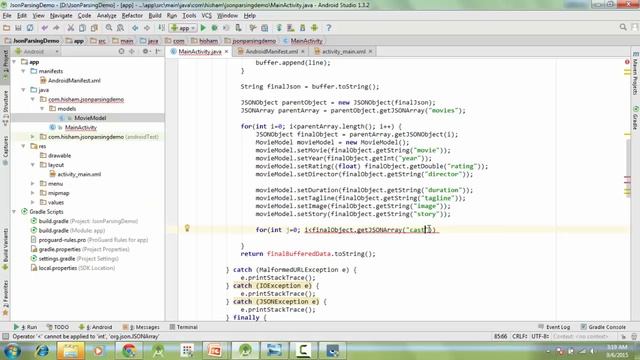This screenshot has width=640, height=360.
Task: Click the Make Project icon
Action: tap(162, 28)
